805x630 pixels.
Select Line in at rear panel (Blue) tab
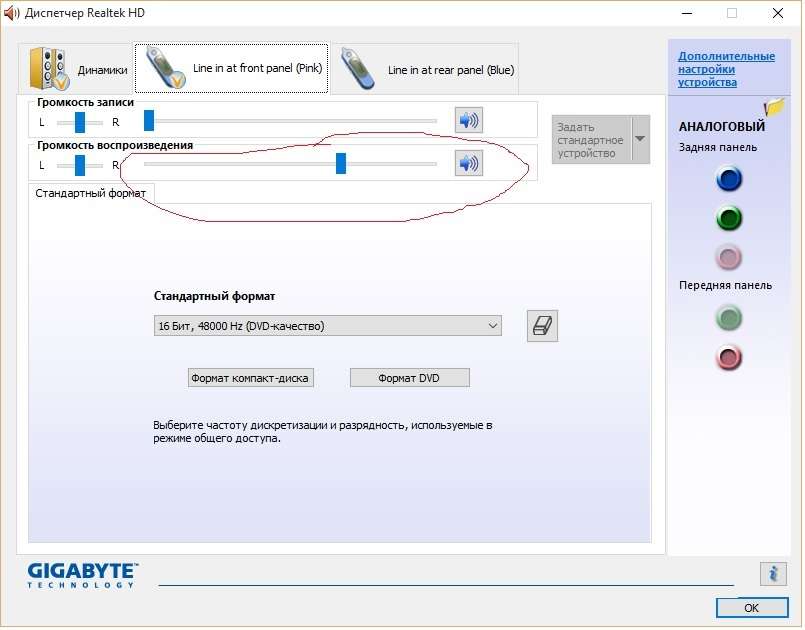(425, 69)
